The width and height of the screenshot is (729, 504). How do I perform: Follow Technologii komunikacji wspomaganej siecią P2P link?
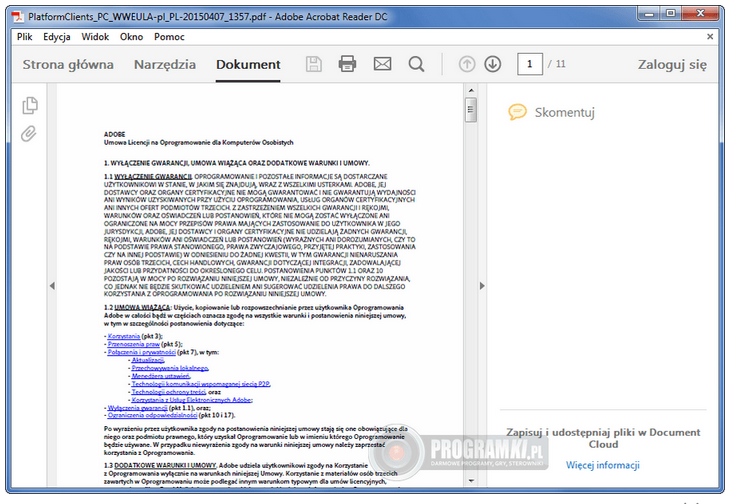[x=201, y=384]
